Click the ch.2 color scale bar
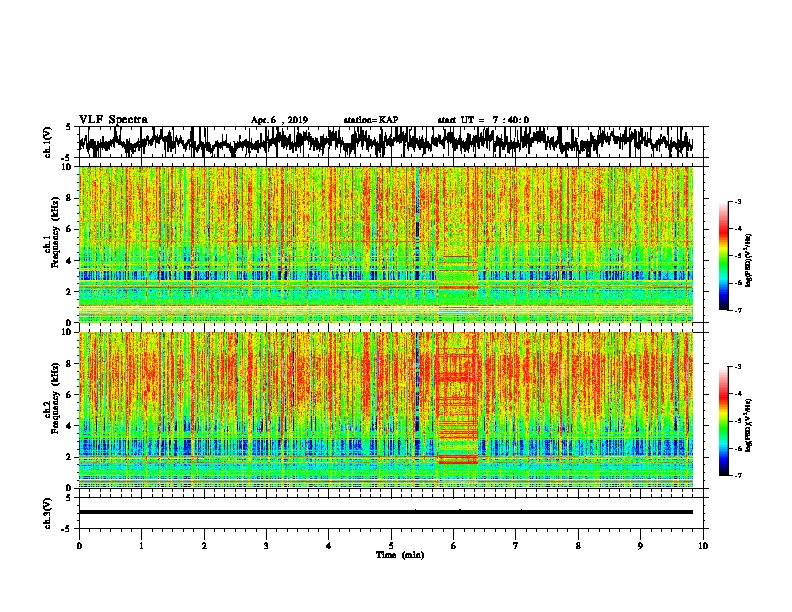 [724, 421]
